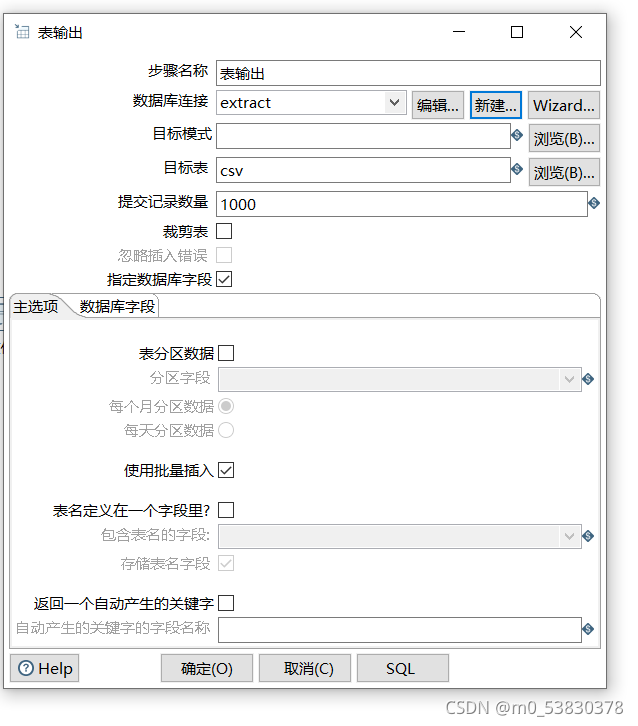Toggle the 存储表名字段 checkbox
The width and height of the screenshot is (638, 726).
[226, 563]
